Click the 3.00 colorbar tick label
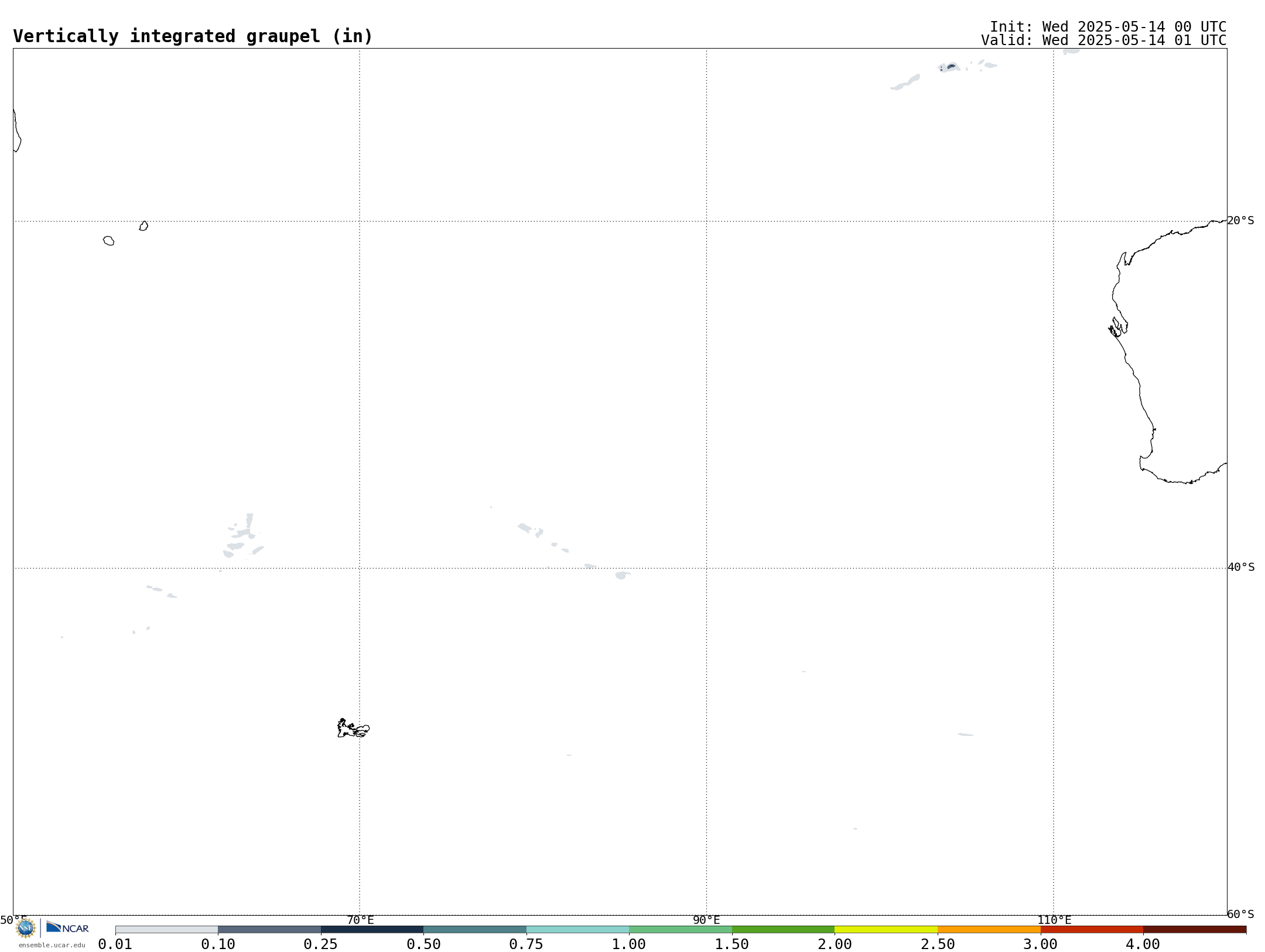This screenshot has width=1265, height=952. click(x=1040, y=944)
